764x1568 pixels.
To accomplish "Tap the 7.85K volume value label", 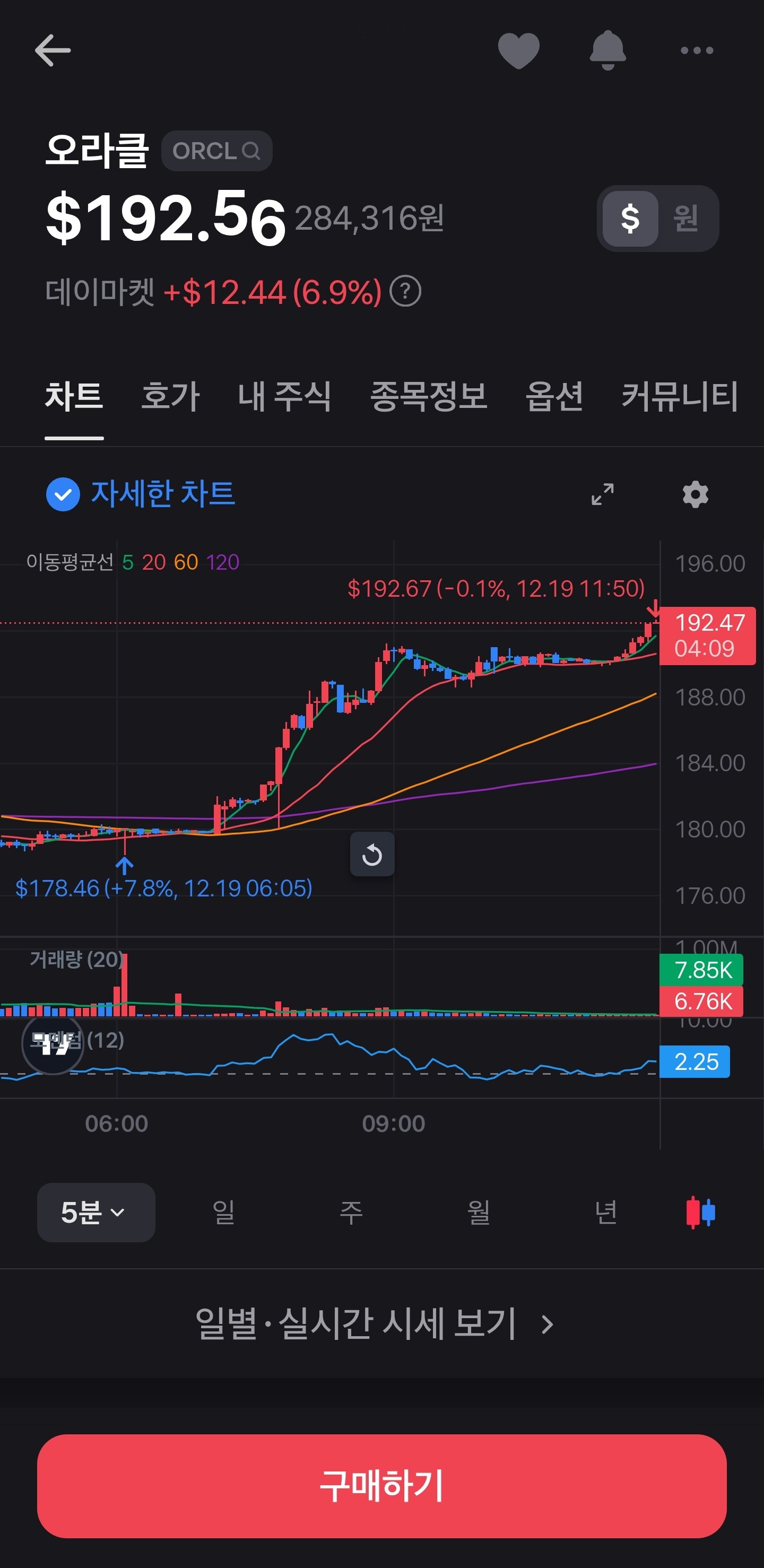I will [701, 970].
